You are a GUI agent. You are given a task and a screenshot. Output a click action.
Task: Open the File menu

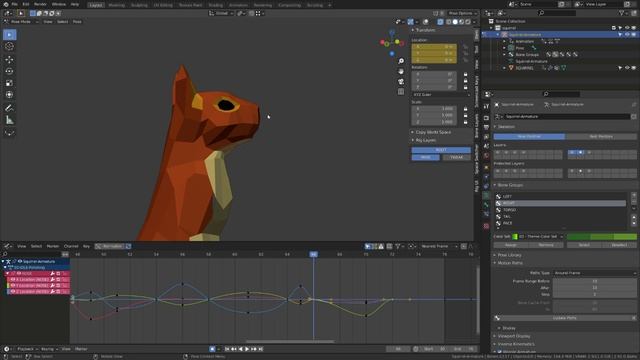coord(14,4)
